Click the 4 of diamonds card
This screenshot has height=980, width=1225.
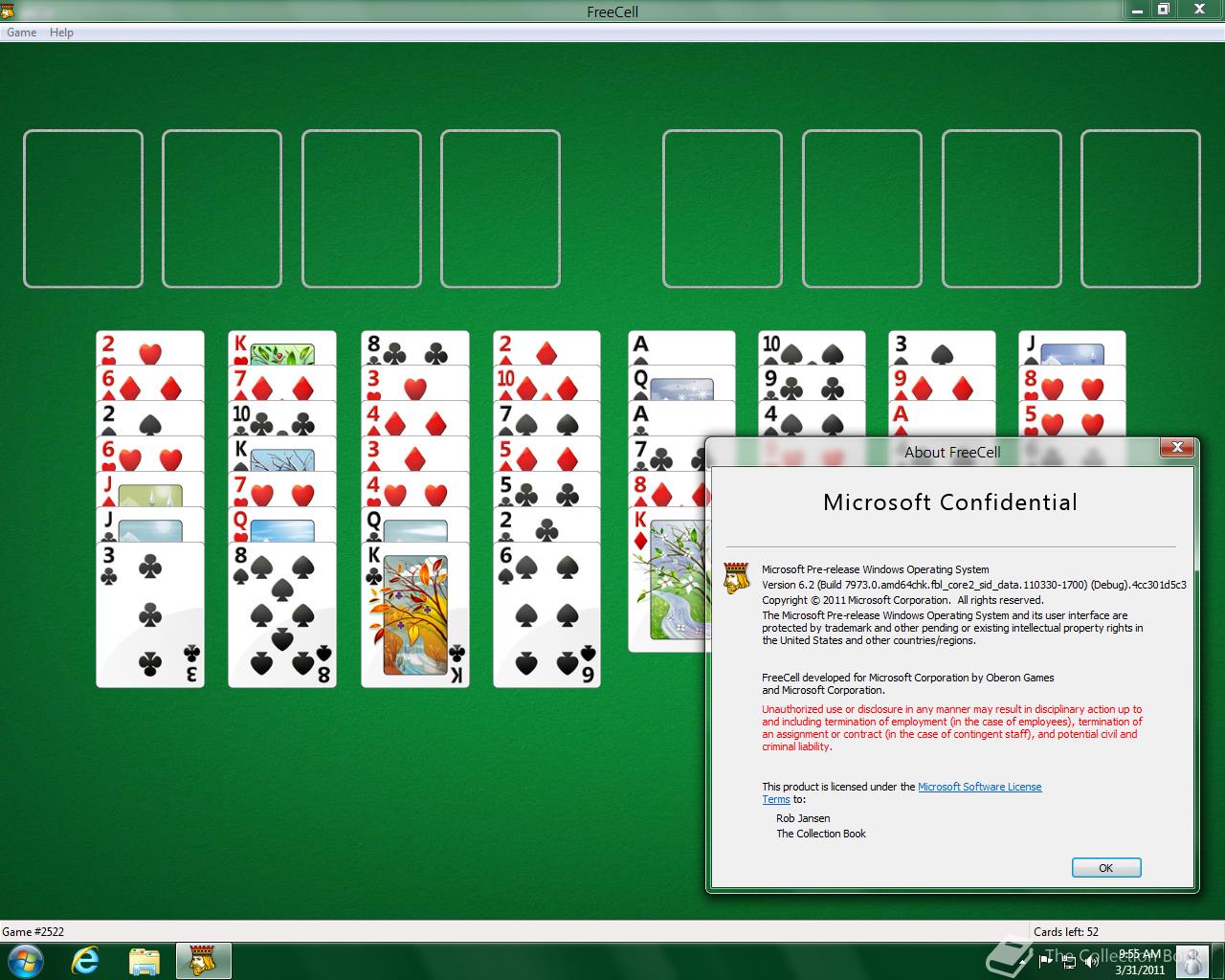415,419
